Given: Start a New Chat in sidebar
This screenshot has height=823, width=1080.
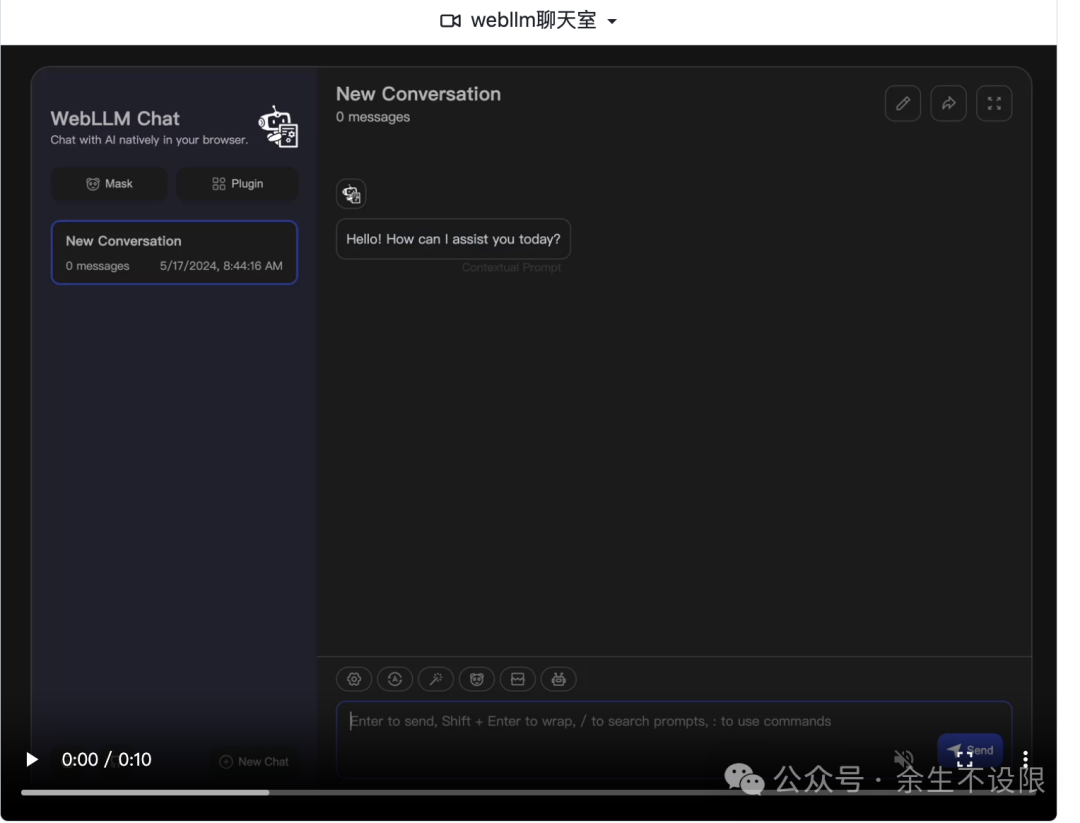Looking at the screenshot, I should pyautogui.click(x=254, y=762).
